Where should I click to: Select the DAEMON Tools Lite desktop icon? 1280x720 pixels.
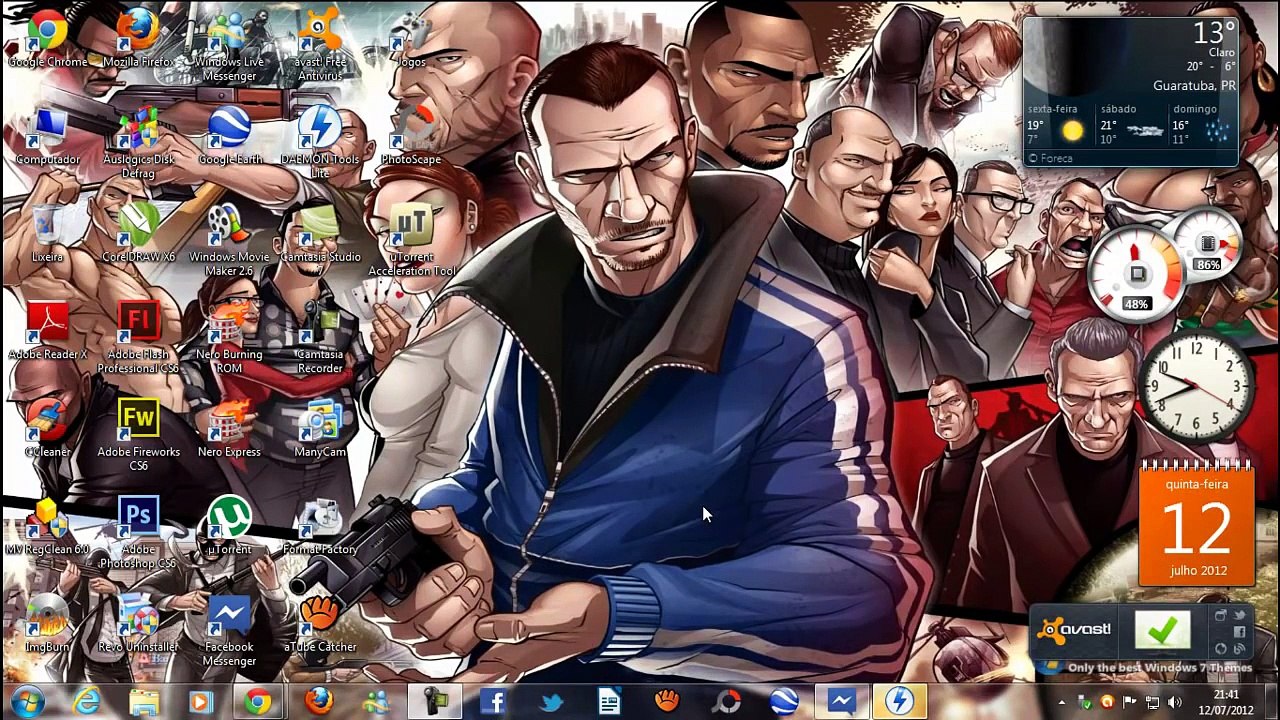pyautogui.click(x=320, y=143)
